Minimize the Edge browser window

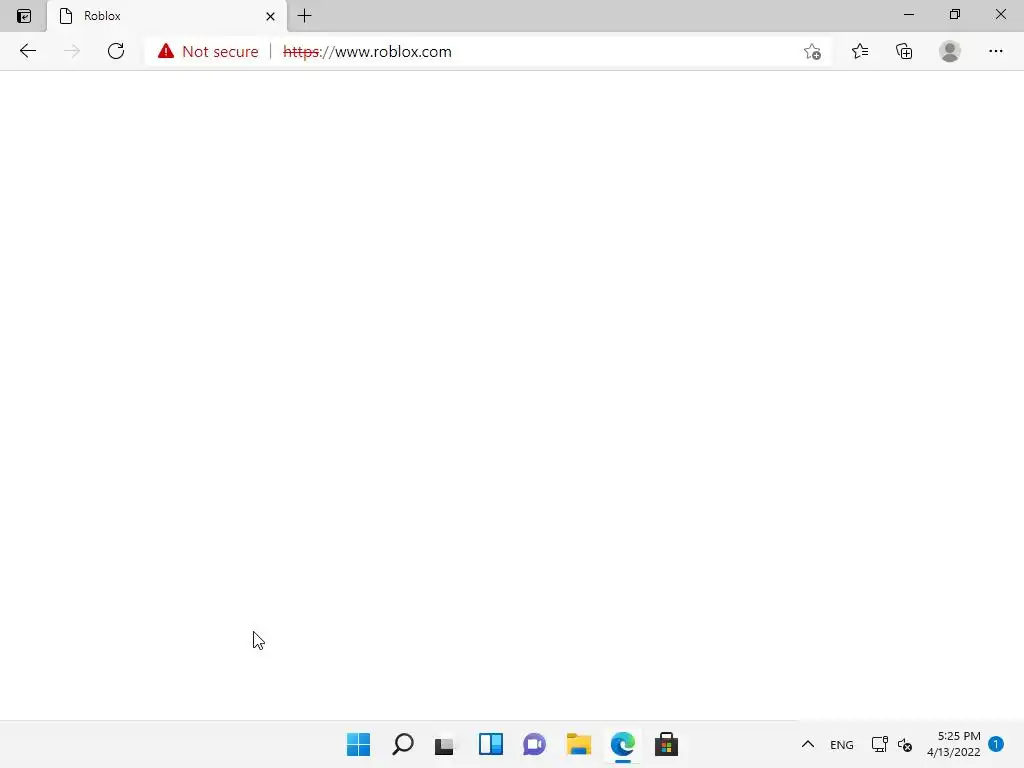pyautogui.click(x=908, y=14)
